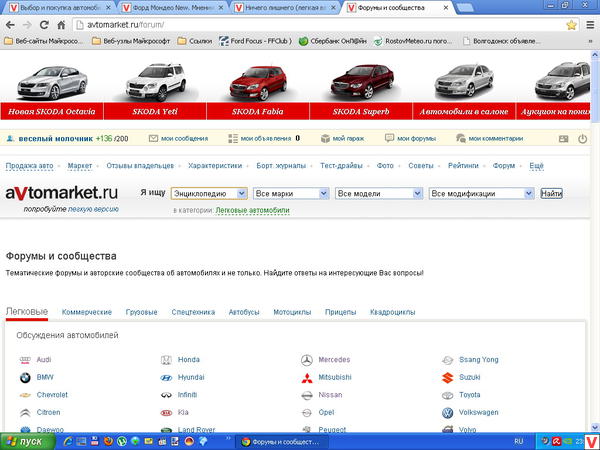Expand the 'Ещё' menu item
The width and height of the screenshot is (600, 450).
[x=536, y=166]
